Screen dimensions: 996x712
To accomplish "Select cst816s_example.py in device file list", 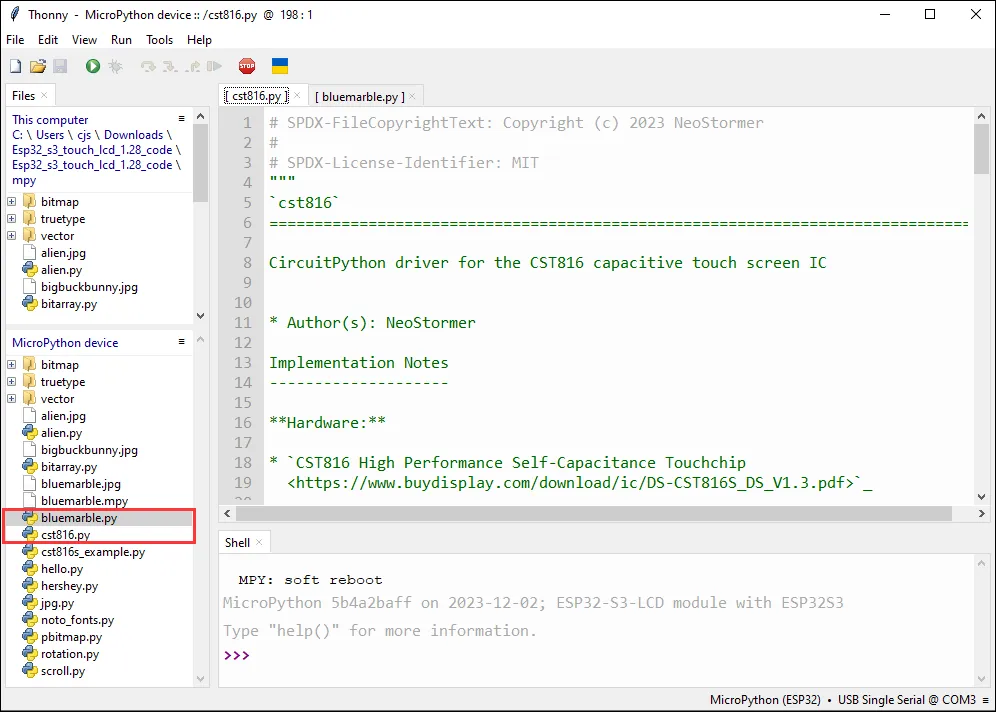I will click(92, 552).
